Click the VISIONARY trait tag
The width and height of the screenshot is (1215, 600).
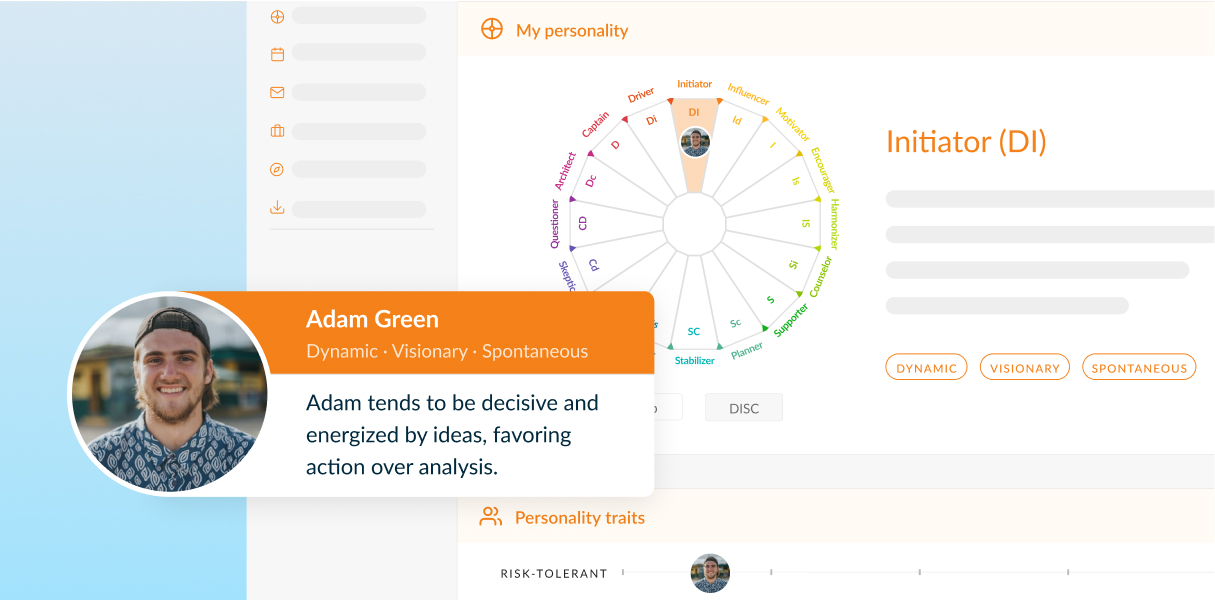click(1024, 368)
